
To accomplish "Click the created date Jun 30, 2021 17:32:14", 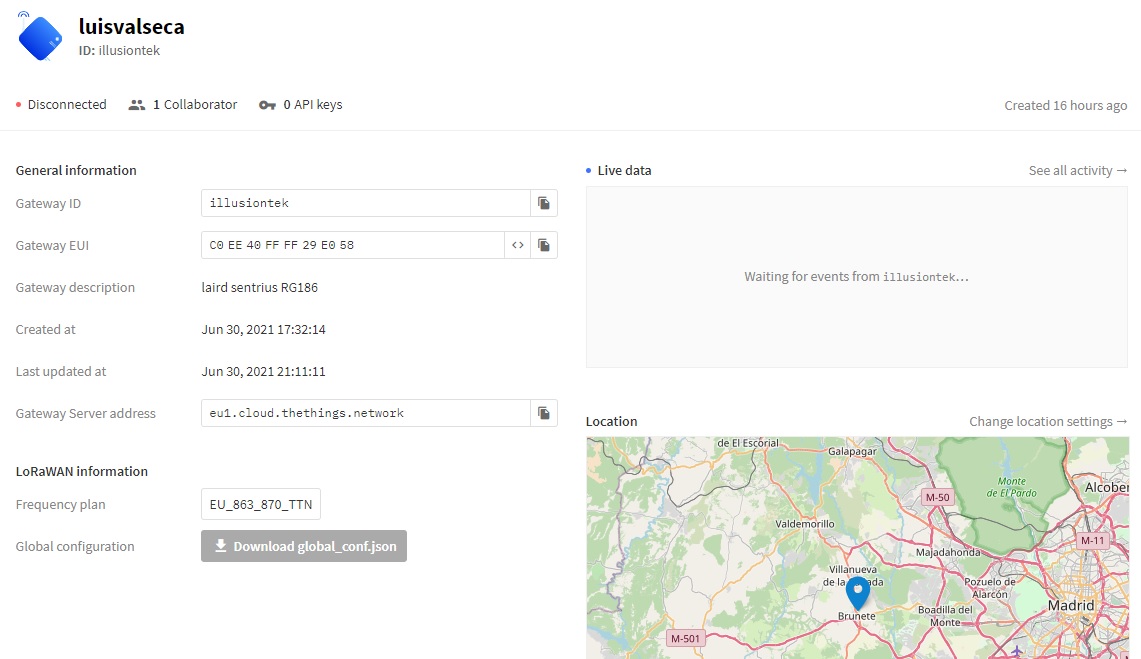I will (x=263, y=330).
